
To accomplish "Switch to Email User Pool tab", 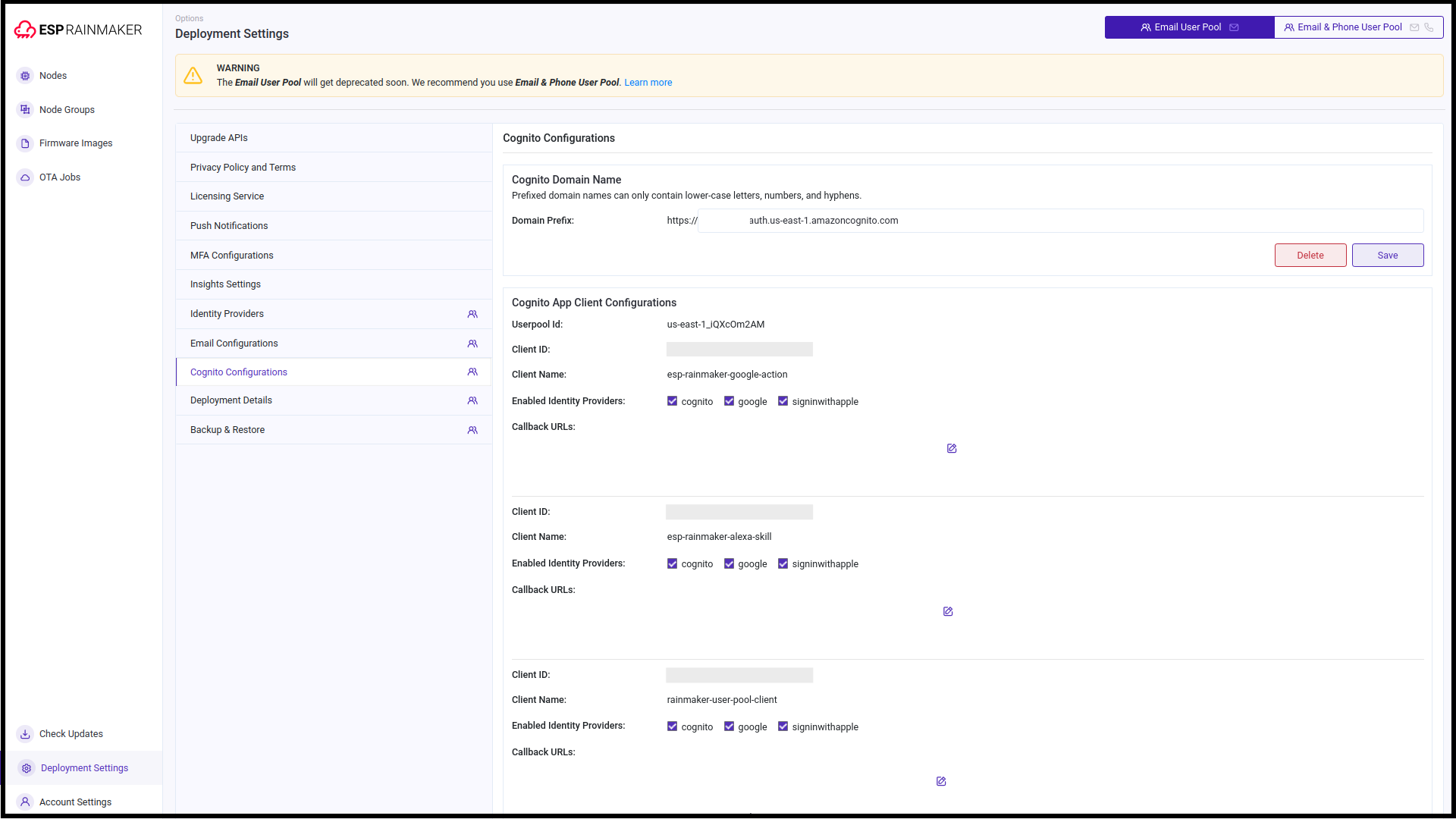I will coord(1188,27).
